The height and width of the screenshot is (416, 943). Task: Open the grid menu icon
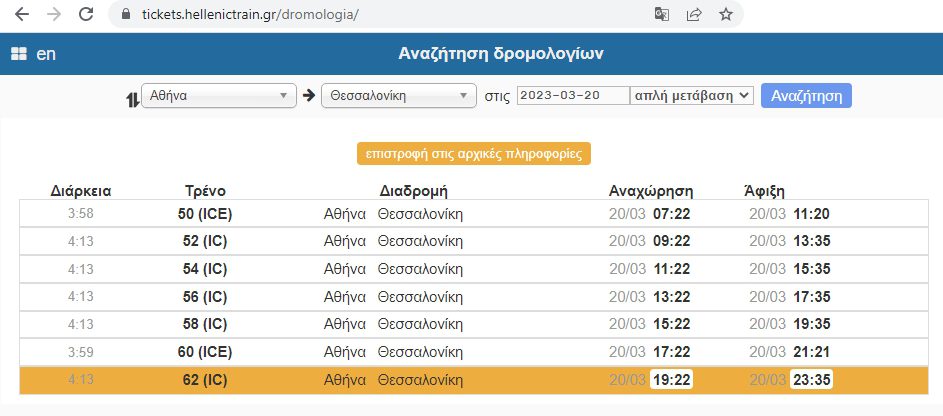[18, 54]
